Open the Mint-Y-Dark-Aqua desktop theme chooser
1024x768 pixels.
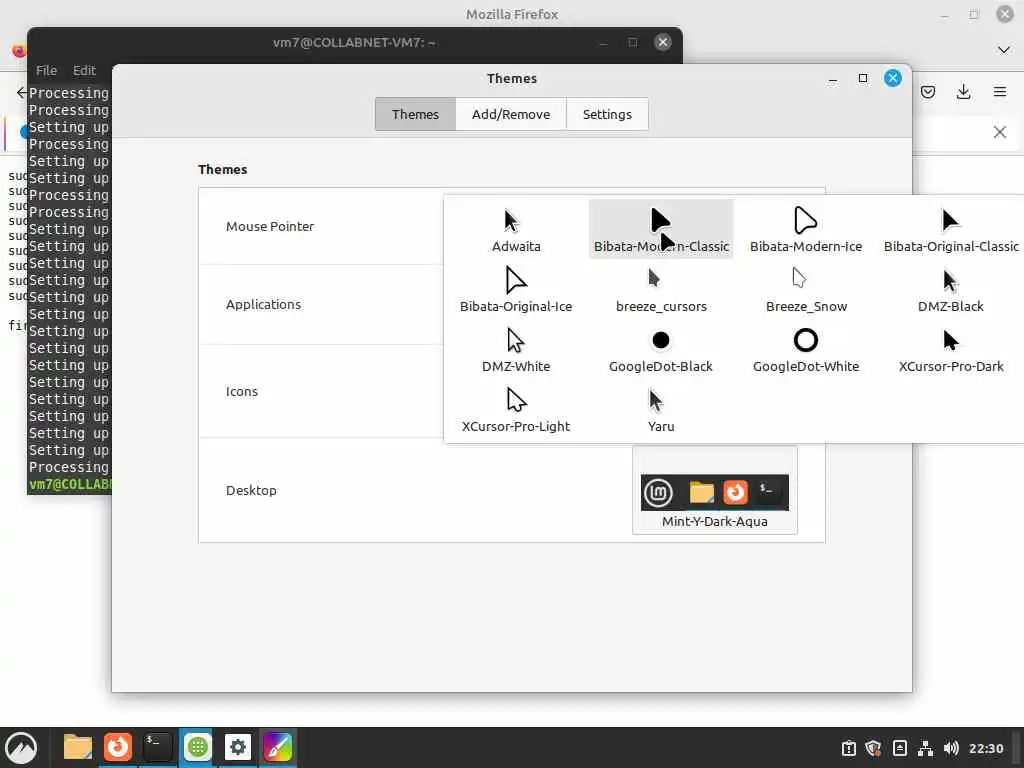[x=714, y=491]
